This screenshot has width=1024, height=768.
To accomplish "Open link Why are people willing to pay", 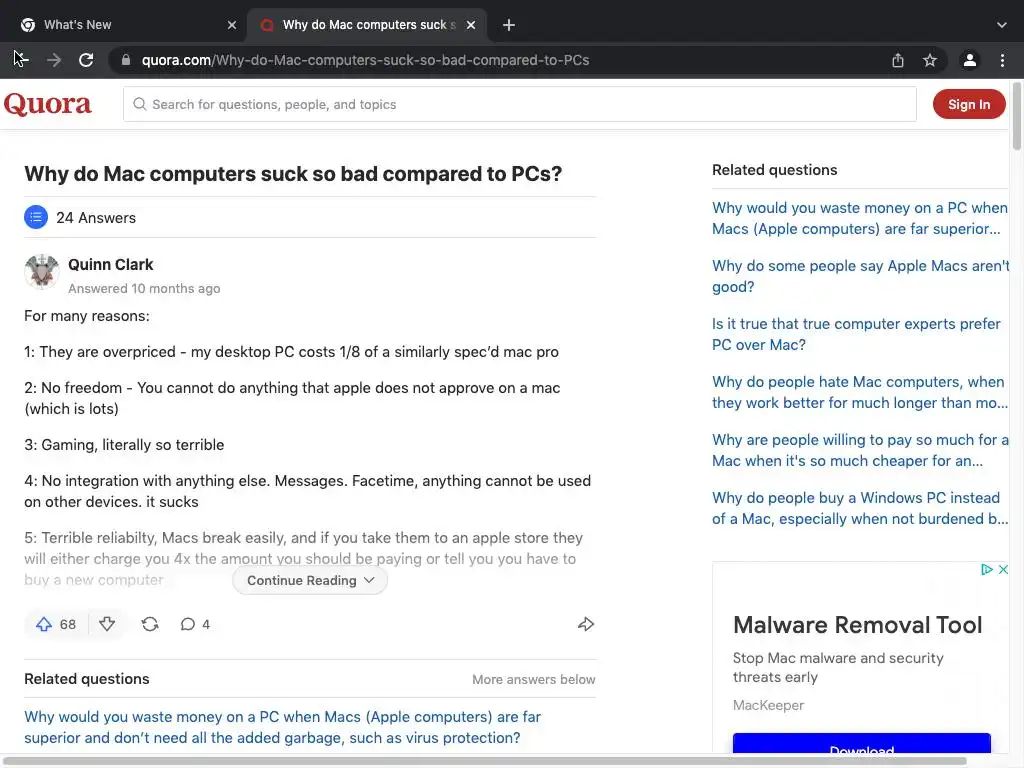I will point(859,451).
